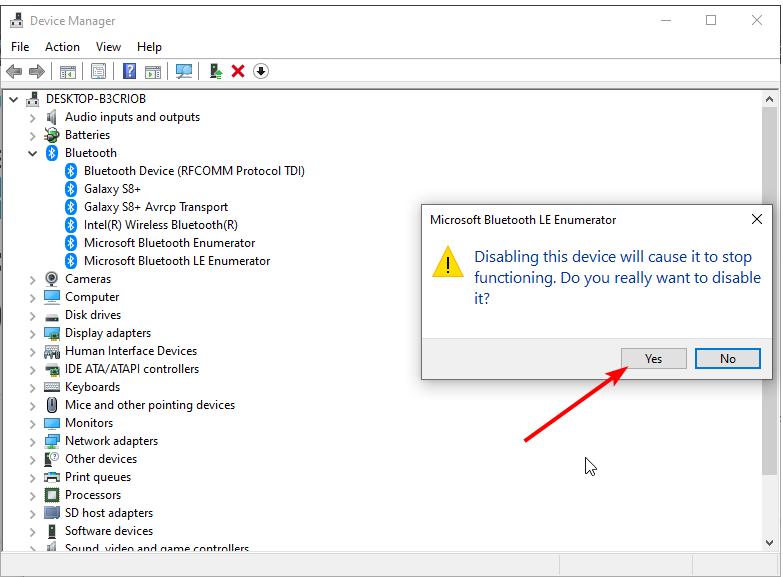Click Show/Hide Console Tree toolbar icon
This screenshot has height=577, width=783.
click(x=68, y=71)
